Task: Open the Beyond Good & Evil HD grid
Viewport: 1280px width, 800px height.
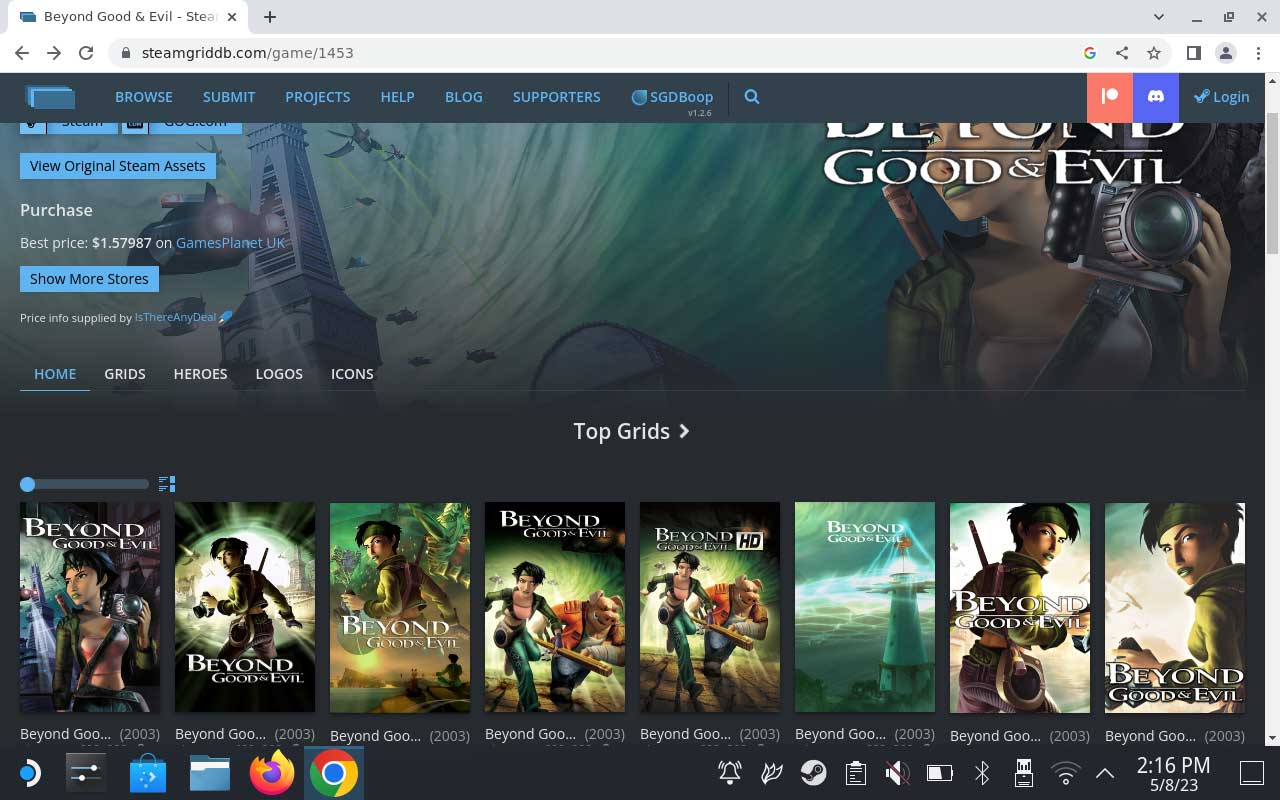Action: pos(710,607)
